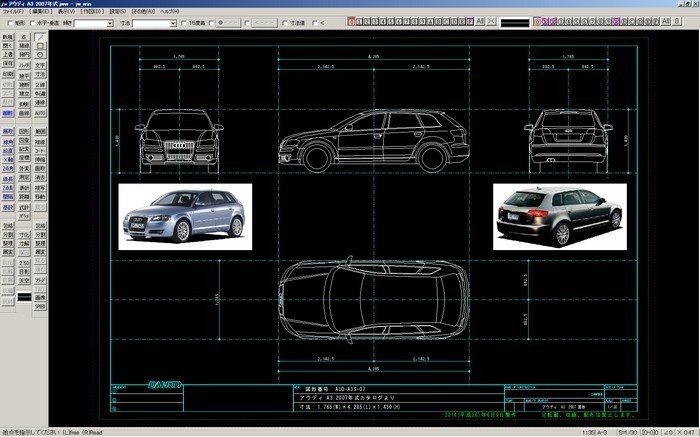Select the blue Audi front photo on canvas
The width and height of the screenshot is (700, 437).
pyautogui.click(x=185, y=217)
